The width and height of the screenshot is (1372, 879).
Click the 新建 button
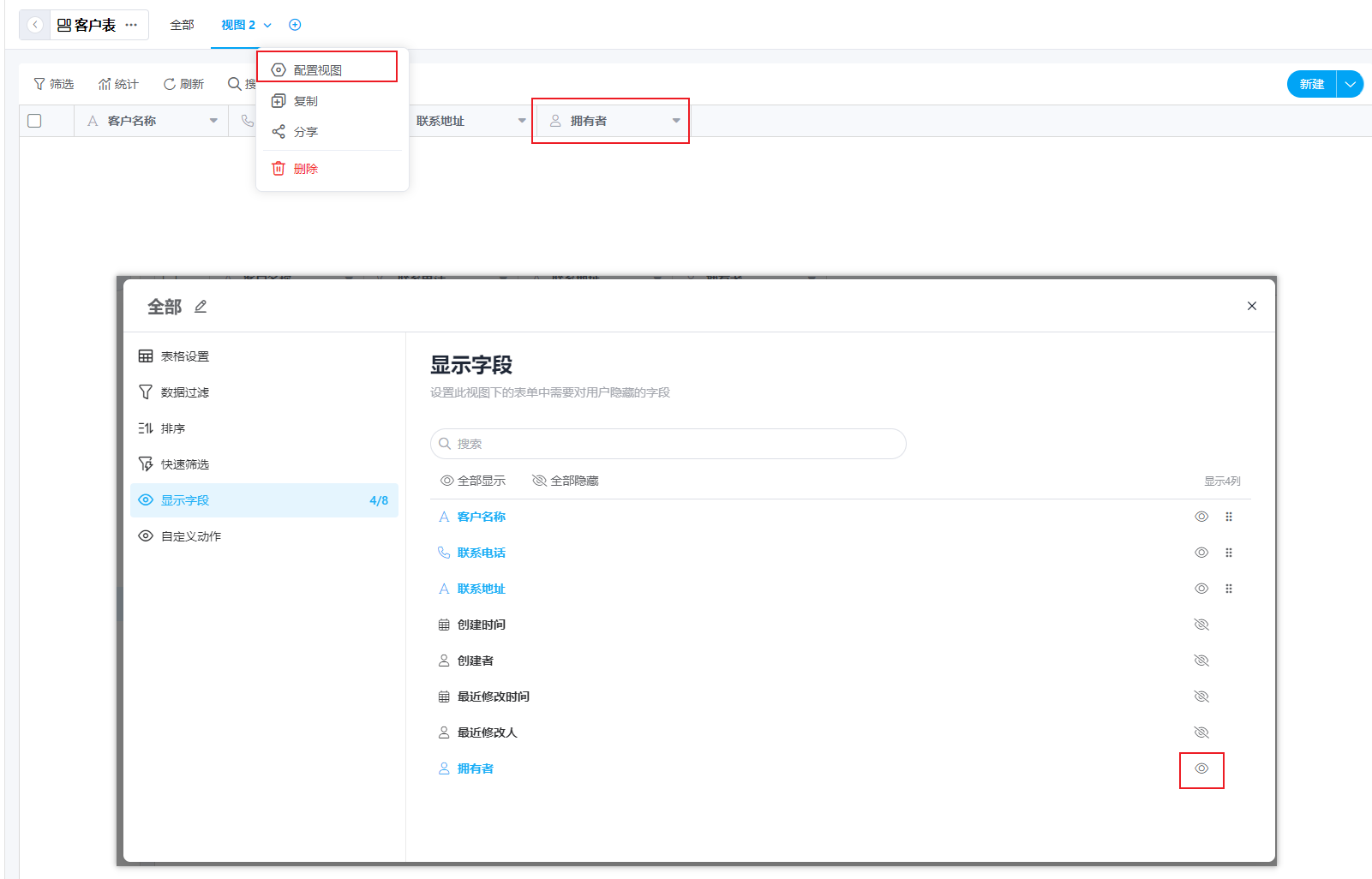tap(1312, 84)
